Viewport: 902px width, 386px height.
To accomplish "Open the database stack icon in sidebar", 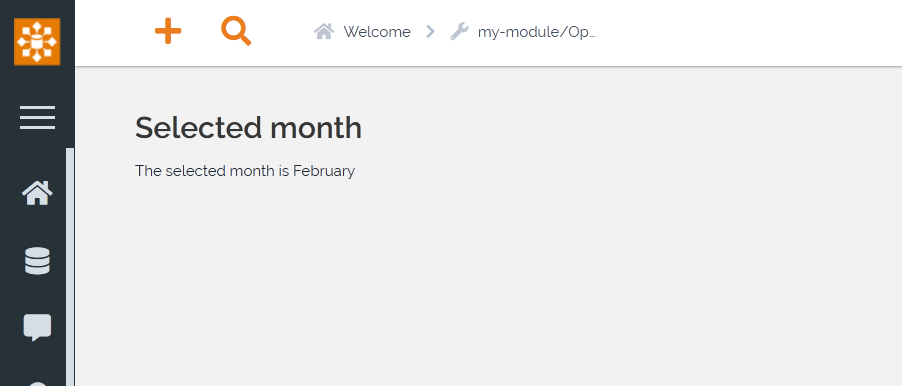I will click(37, 261).
